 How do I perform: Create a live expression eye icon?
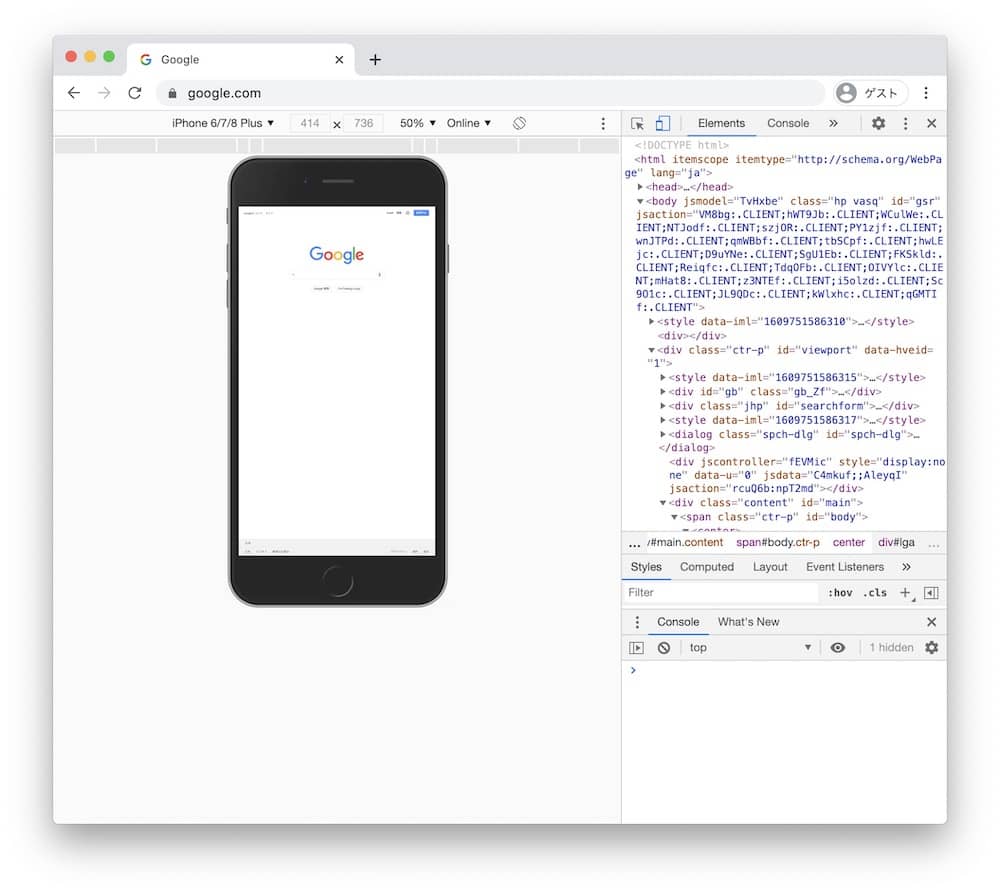837,648
